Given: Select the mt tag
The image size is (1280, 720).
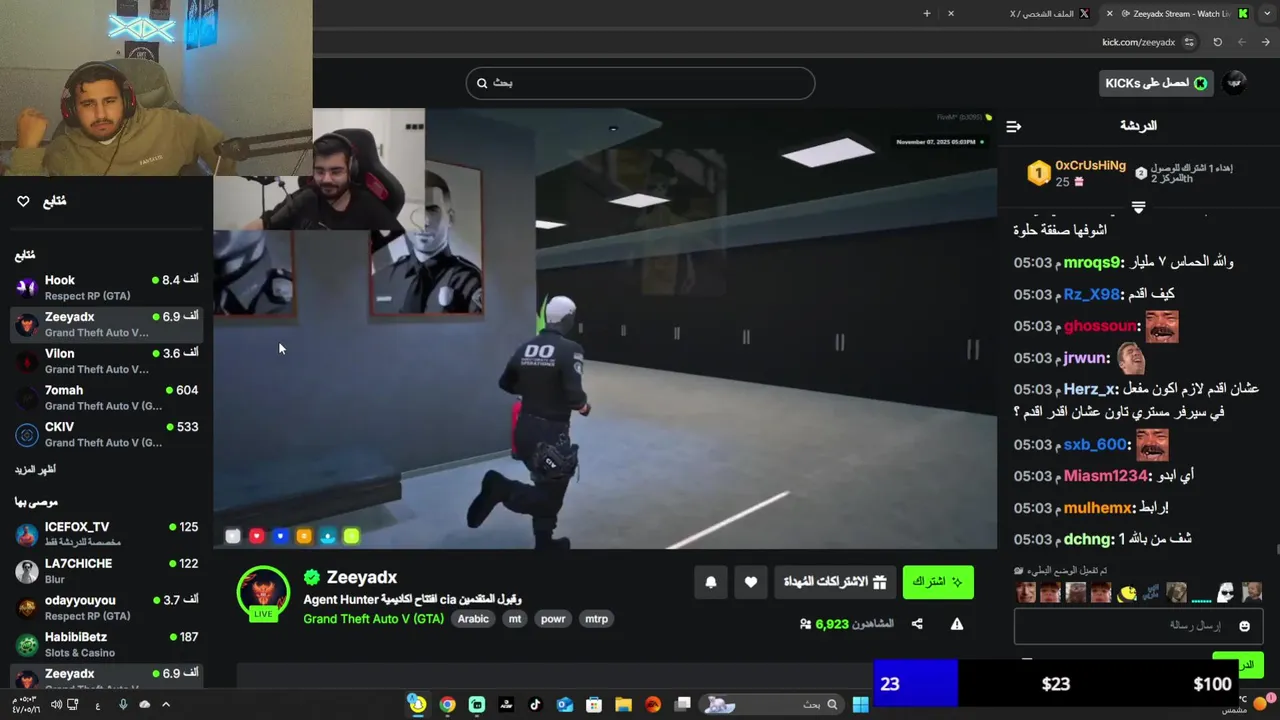Looking at the screenshot, I should click(x=515, y=619).
